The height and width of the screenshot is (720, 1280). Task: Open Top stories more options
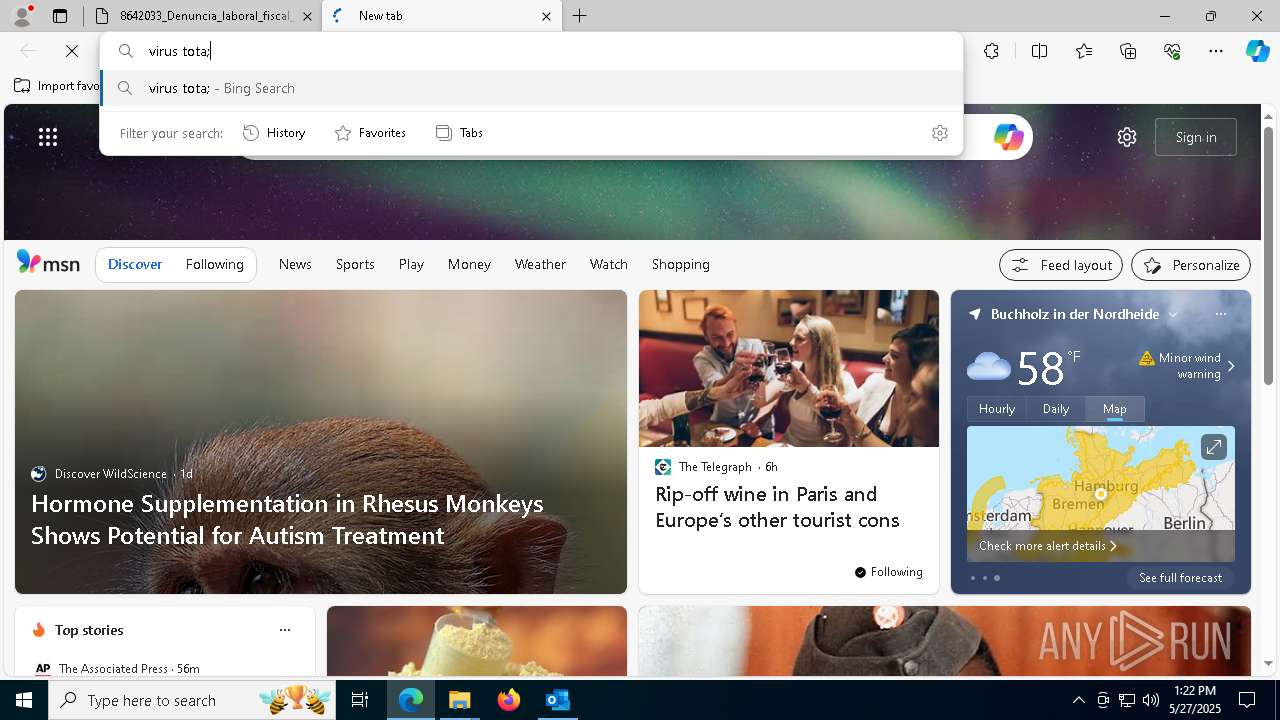point(285,630)
